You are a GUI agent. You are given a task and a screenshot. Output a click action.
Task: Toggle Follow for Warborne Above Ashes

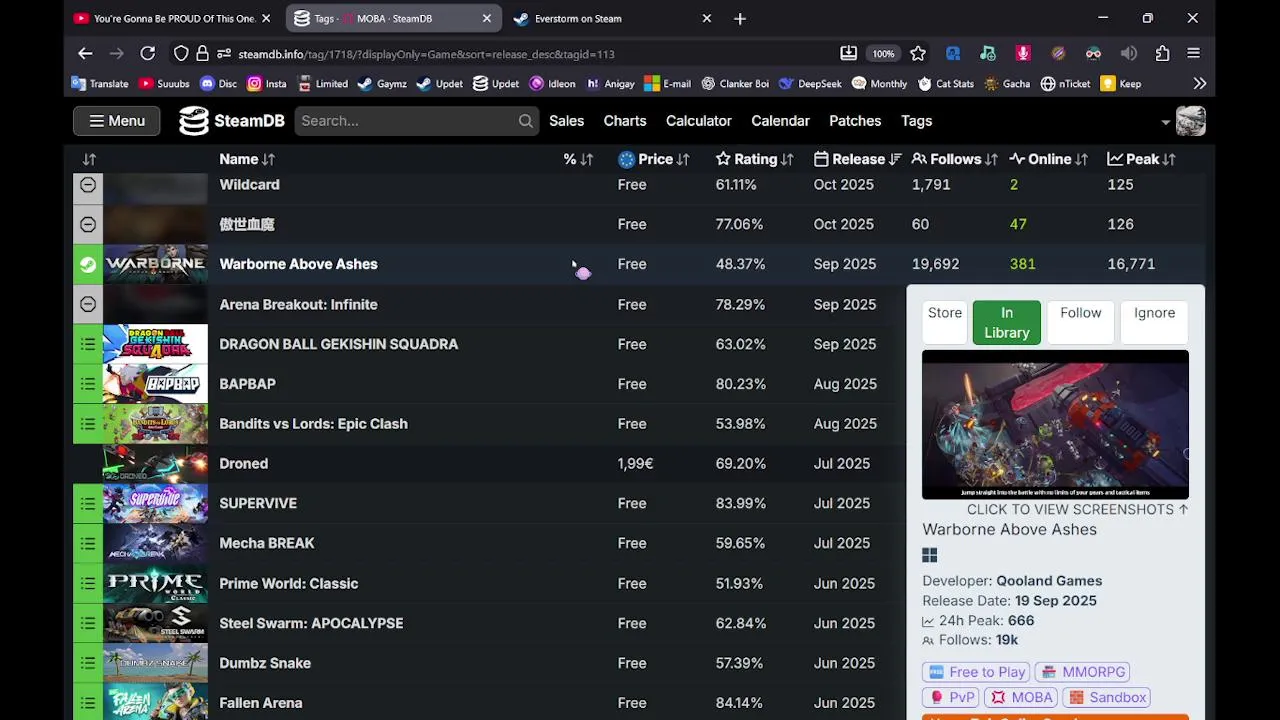point(1080,322)
